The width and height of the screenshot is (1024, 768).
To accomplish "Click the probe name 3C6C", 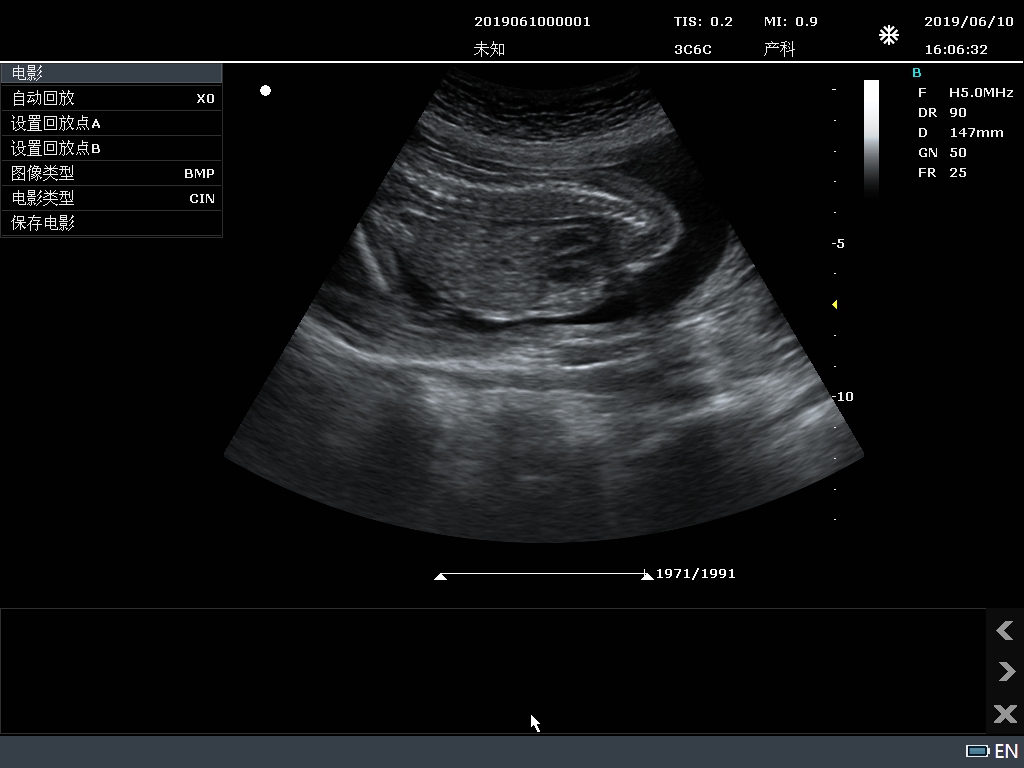I will (693, 50).
